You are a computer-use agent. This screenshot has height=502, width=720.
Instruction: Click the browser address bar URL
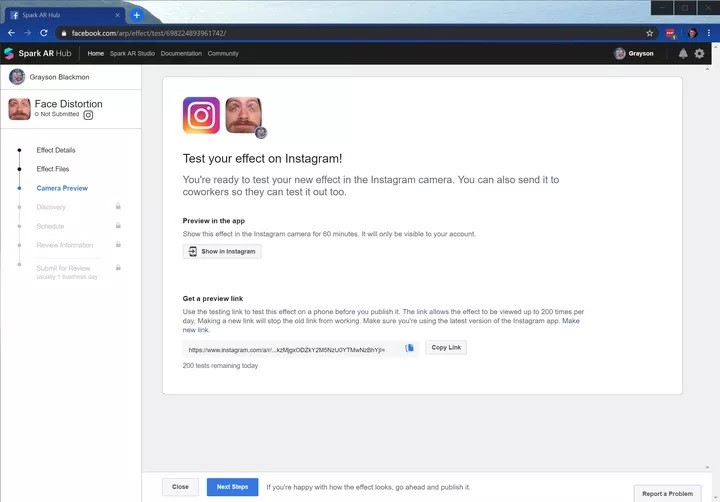click(149, 33)
